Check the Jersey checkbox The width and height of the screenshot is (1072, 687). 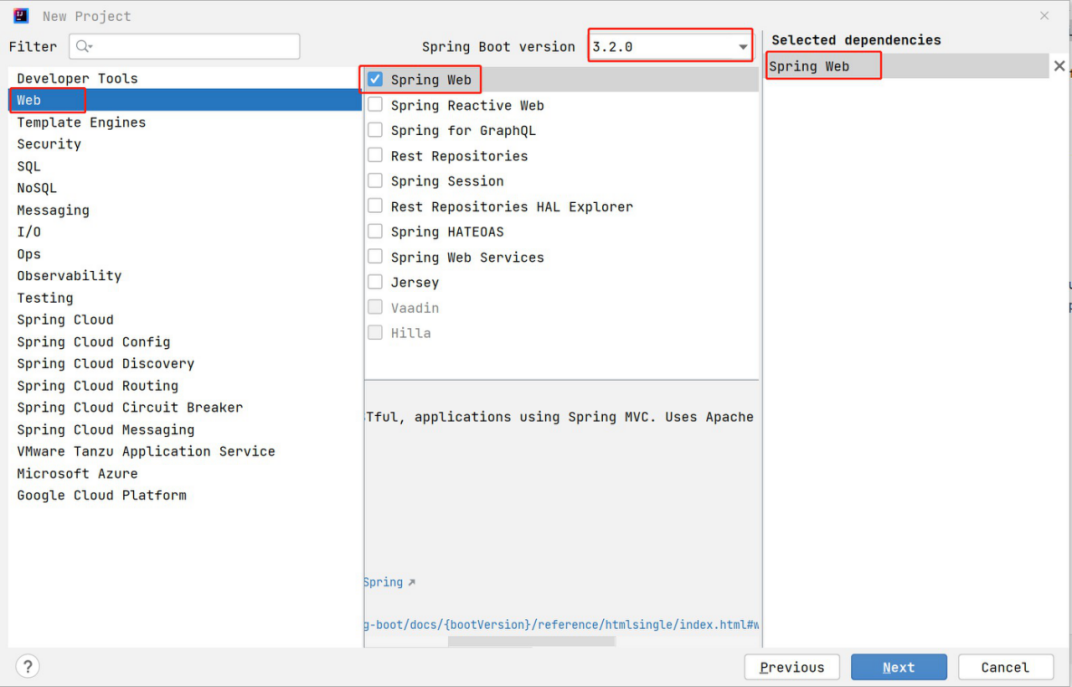[x=375, y=282]
